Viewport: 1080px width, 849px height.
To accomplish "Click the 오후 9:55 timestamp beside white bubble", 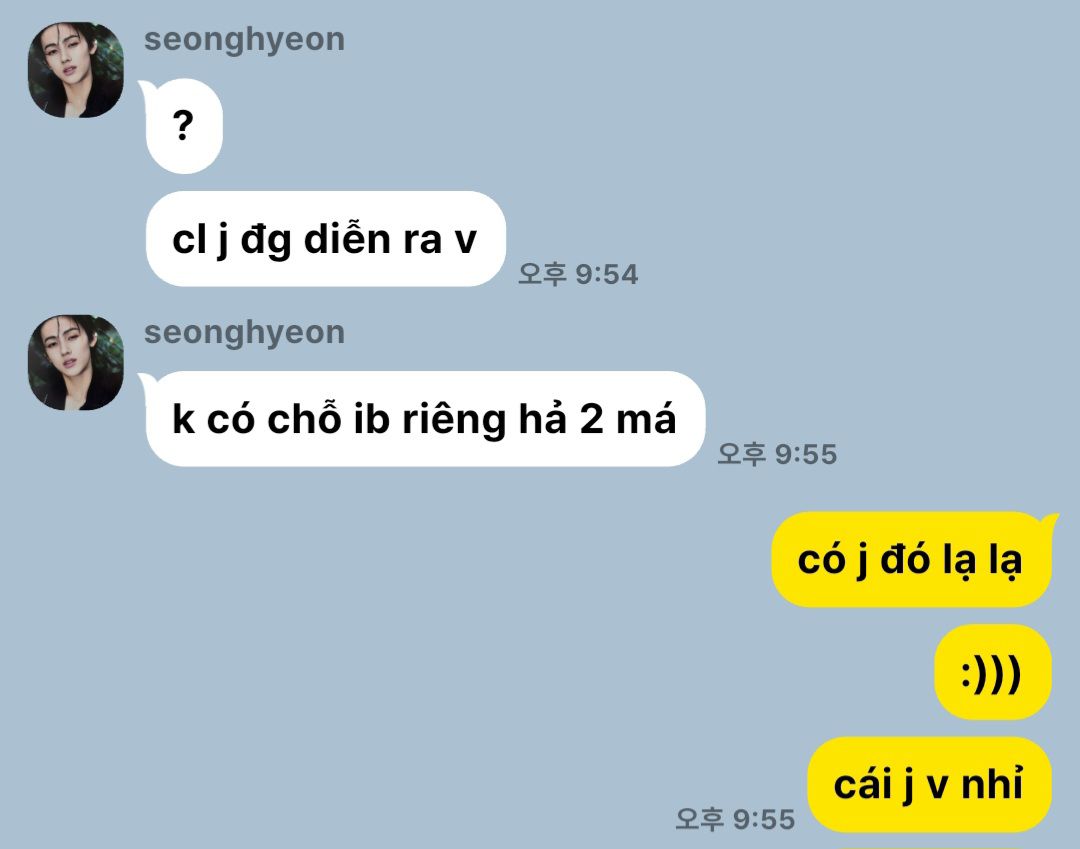I will (777, 454).
